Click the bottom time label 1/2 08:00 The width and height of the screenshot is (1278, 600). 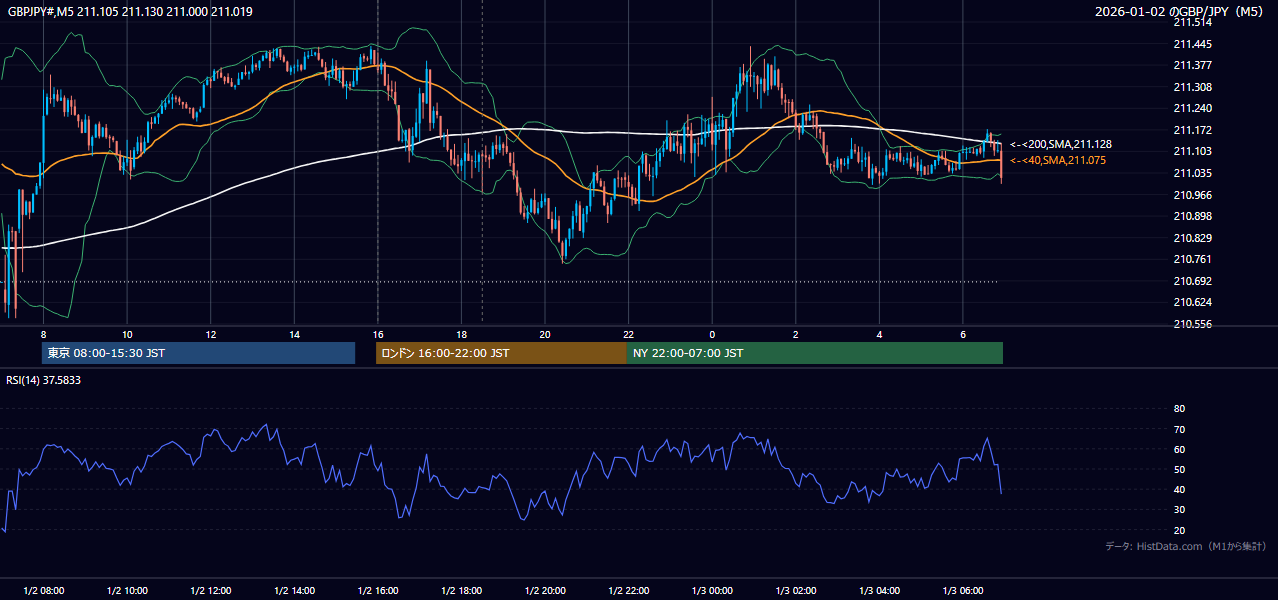point(43,590)
